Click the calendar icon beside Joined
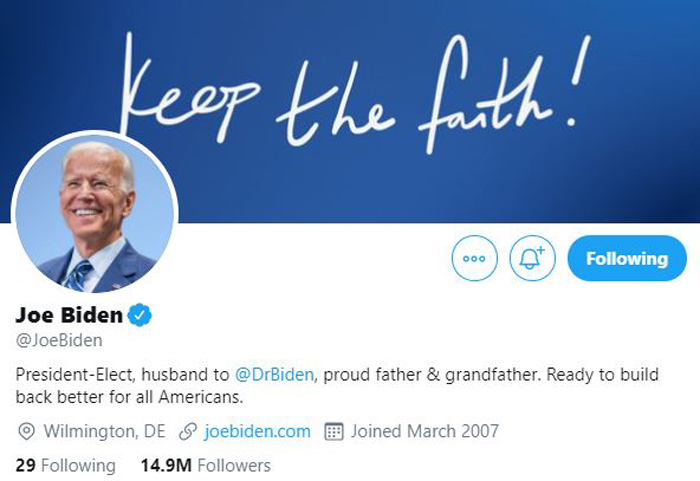This screenshot has width=700, height=481. [334, 432]
